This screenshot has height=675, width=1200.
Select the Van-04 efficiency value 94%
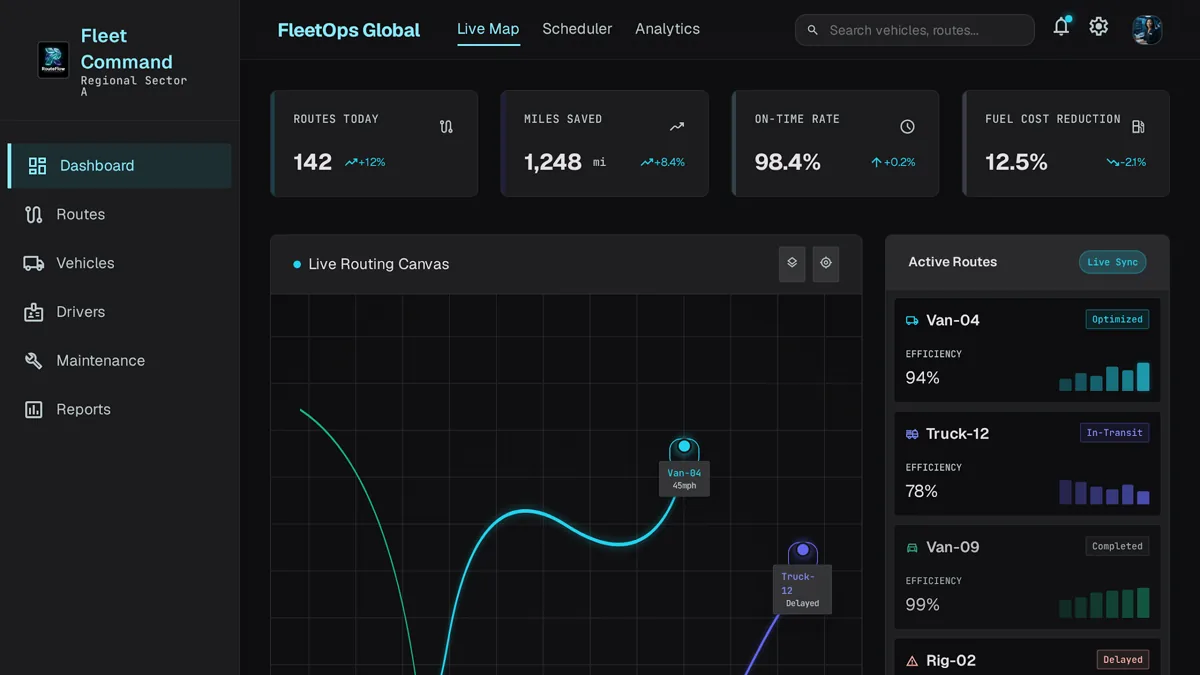922,378
